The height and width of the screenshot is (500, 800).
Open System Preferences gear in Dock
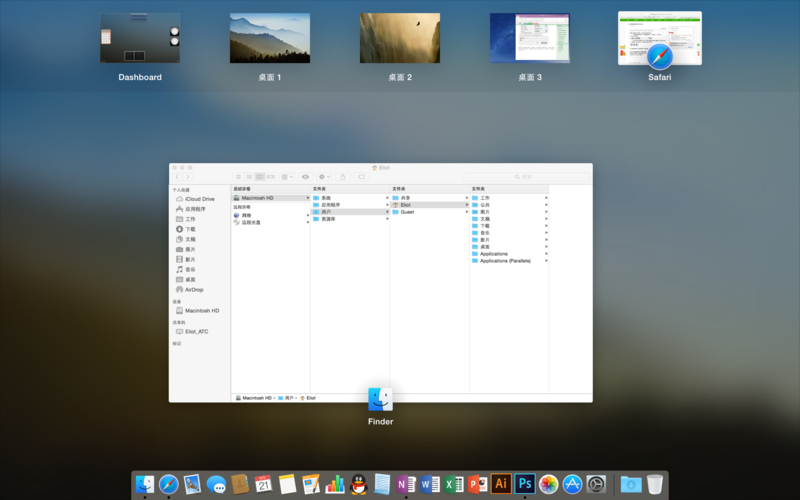point(596,484)
